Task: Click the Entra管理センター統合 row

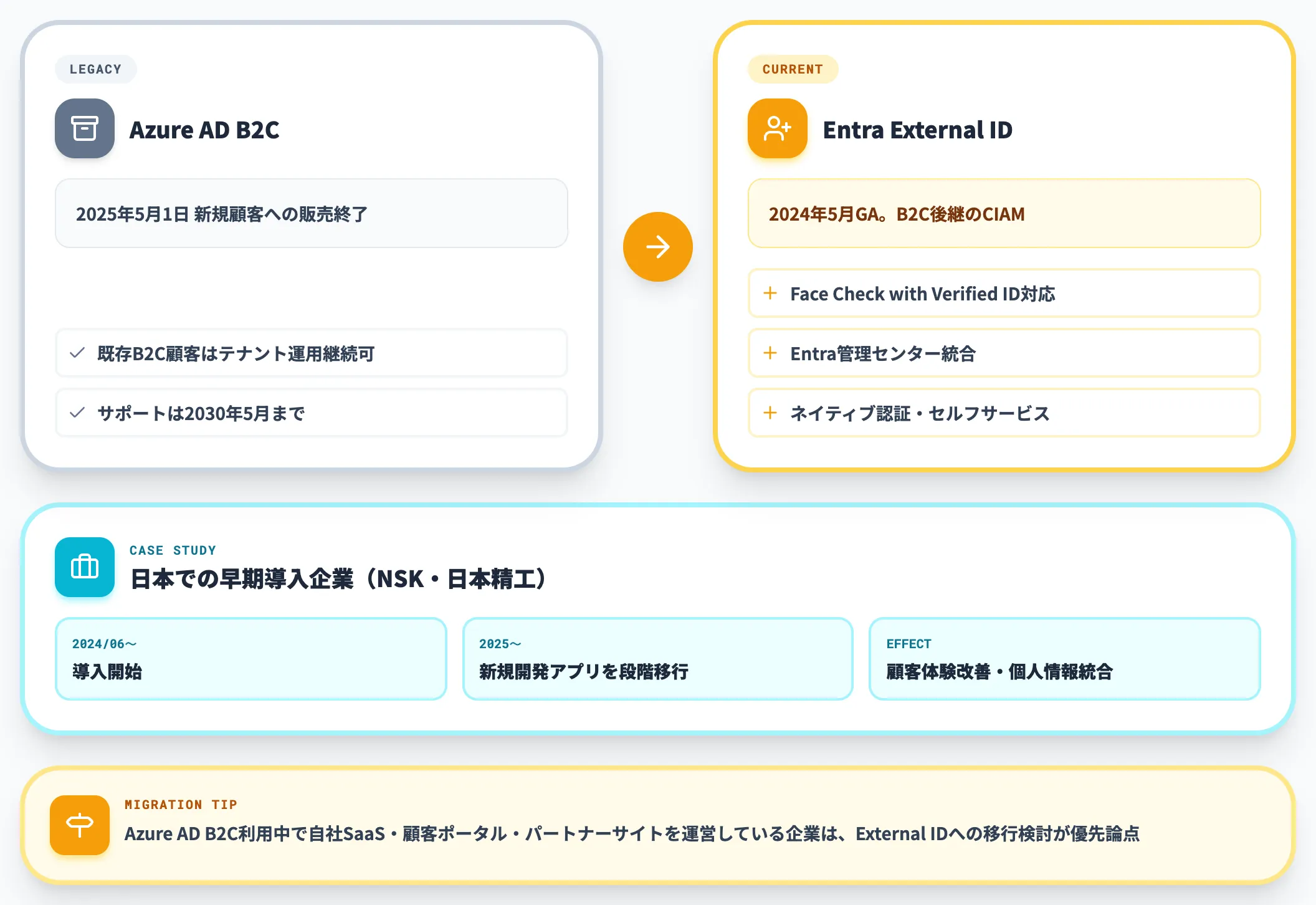Action: (x=1004, y=353)
